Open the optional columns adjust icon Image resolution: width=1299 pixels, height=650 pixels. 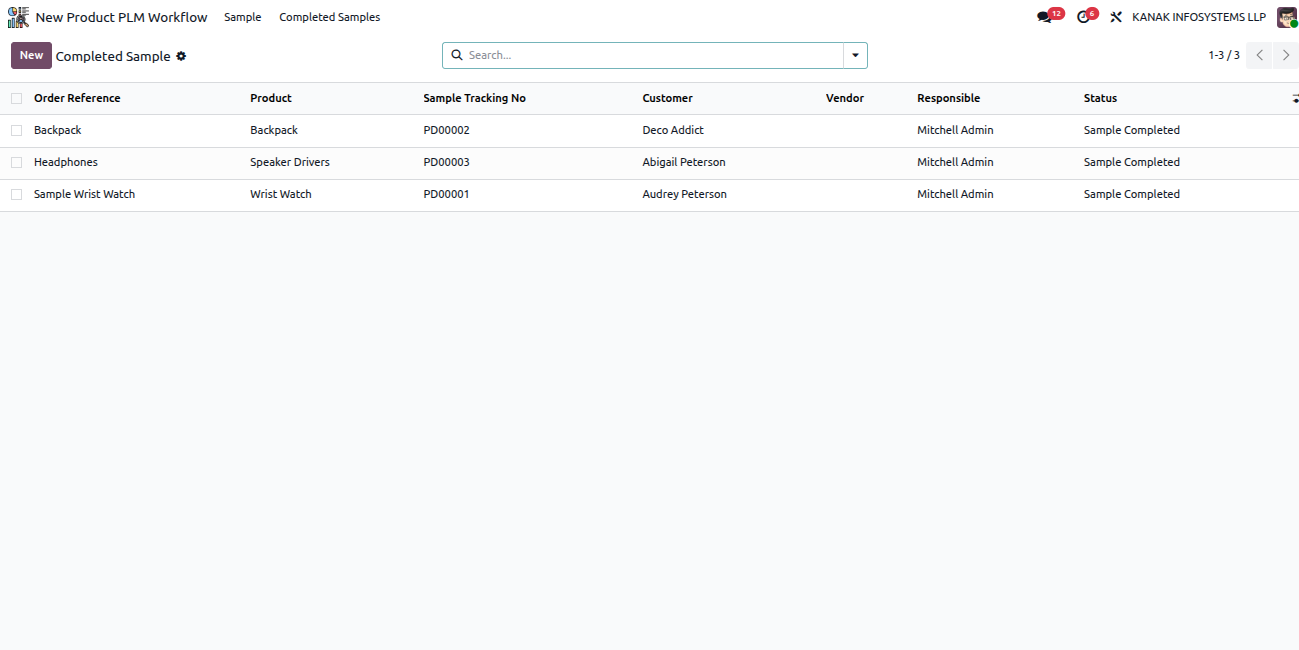(x=1294, y=98)
